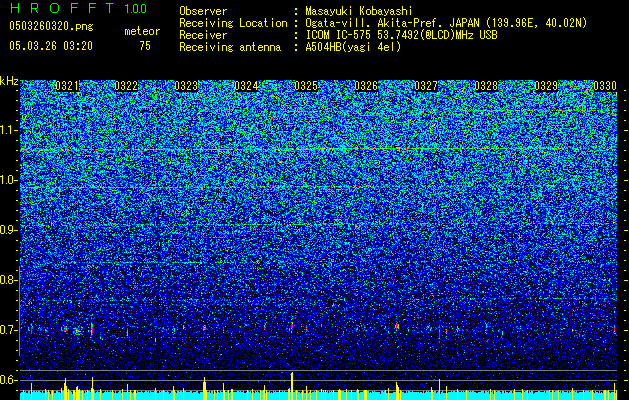
Task: Click the 0.6 frequency axis label
Action: [9, 380]
